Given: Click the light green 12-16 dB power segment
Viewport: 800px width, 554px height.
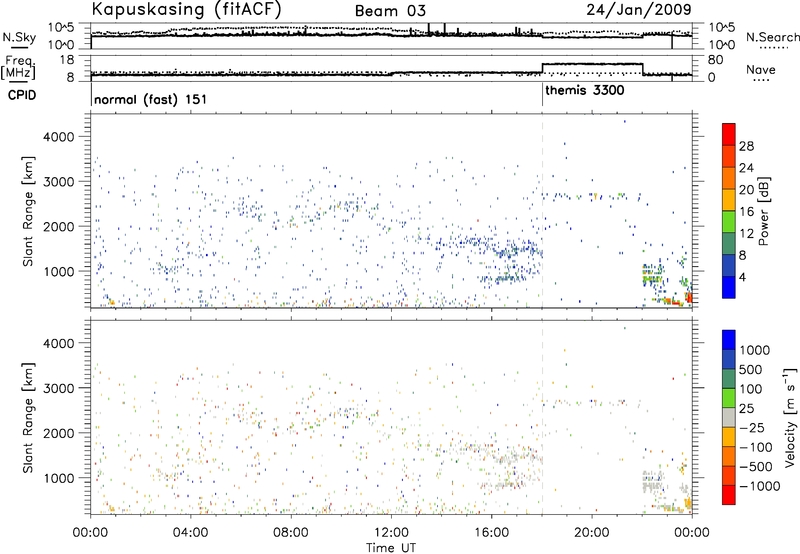Looking at the screenshot, I should 729,221.
